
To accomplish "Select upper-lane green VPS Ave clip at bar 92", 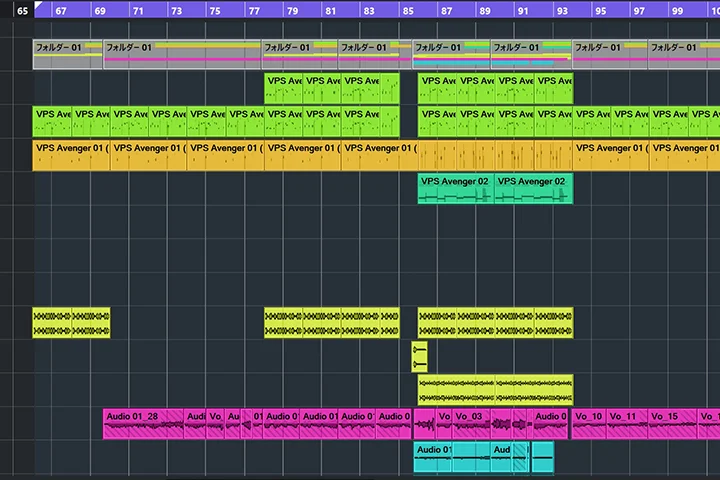I will [554, 88].
